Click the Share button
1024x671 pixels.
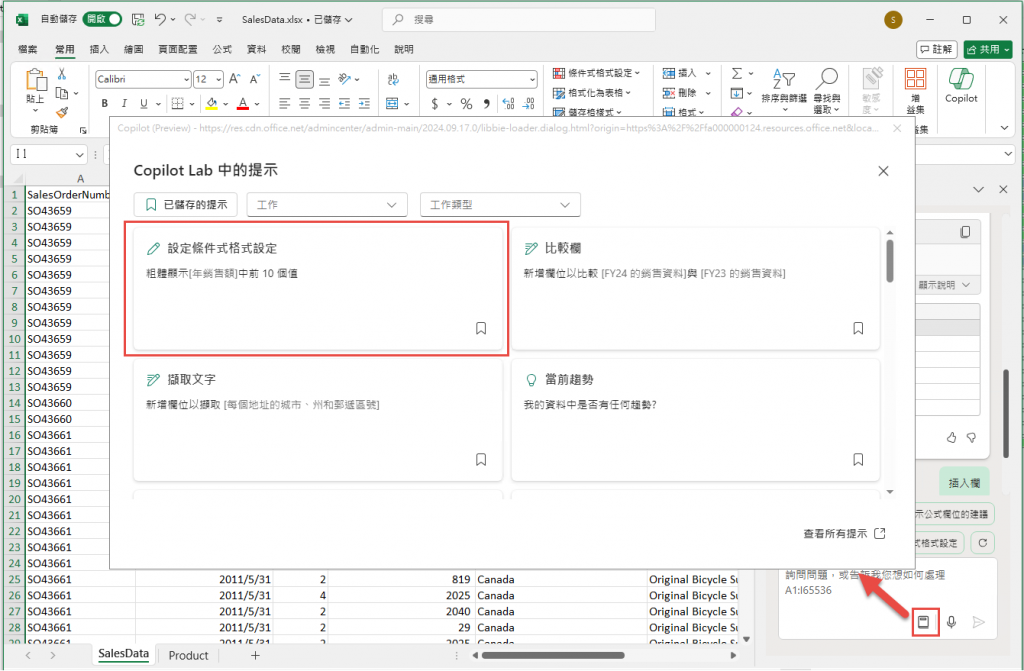click(987, 49)
